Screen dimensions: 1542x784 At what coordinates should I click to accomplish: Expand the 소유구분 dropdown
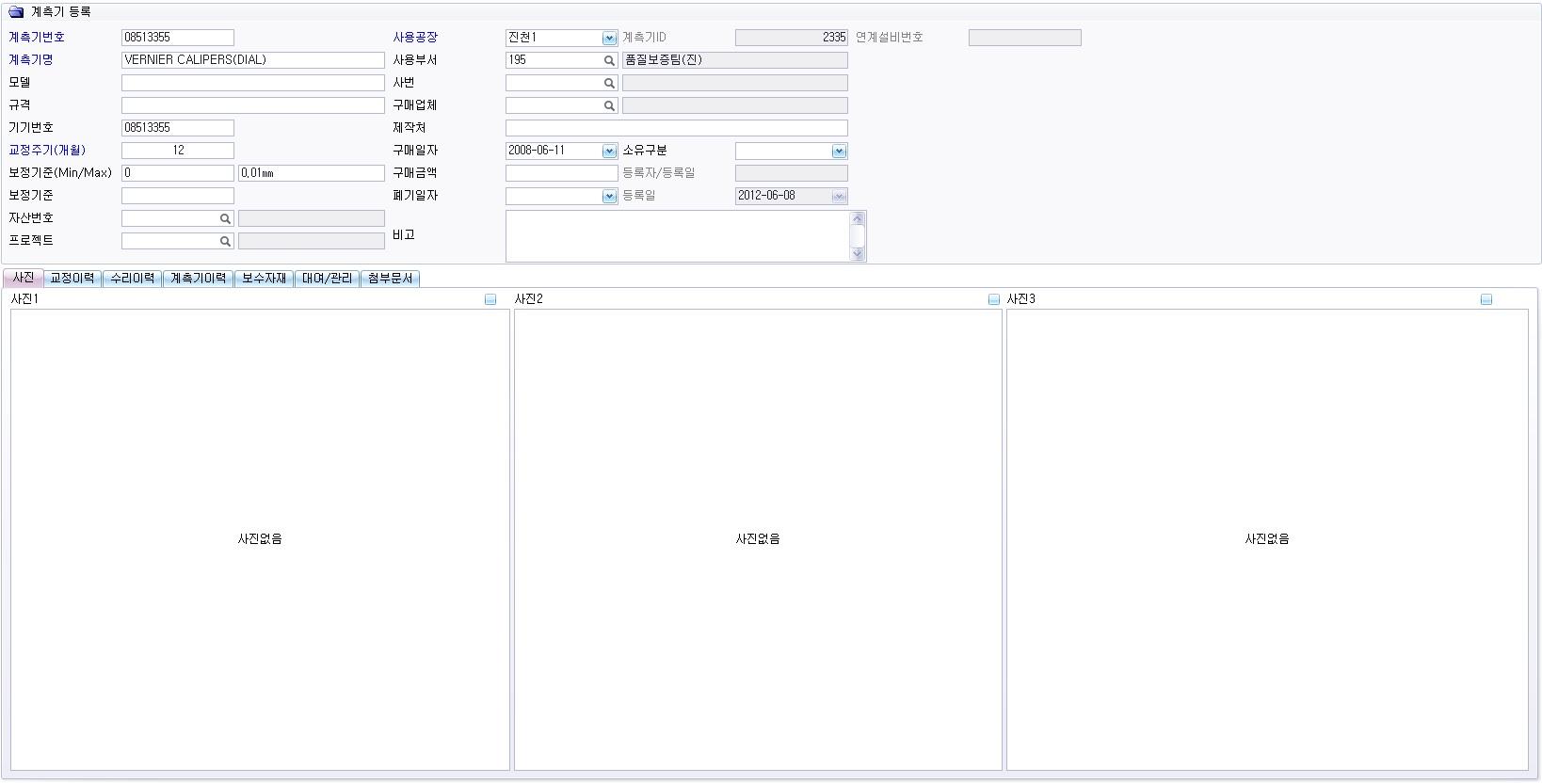pos(839,151)
